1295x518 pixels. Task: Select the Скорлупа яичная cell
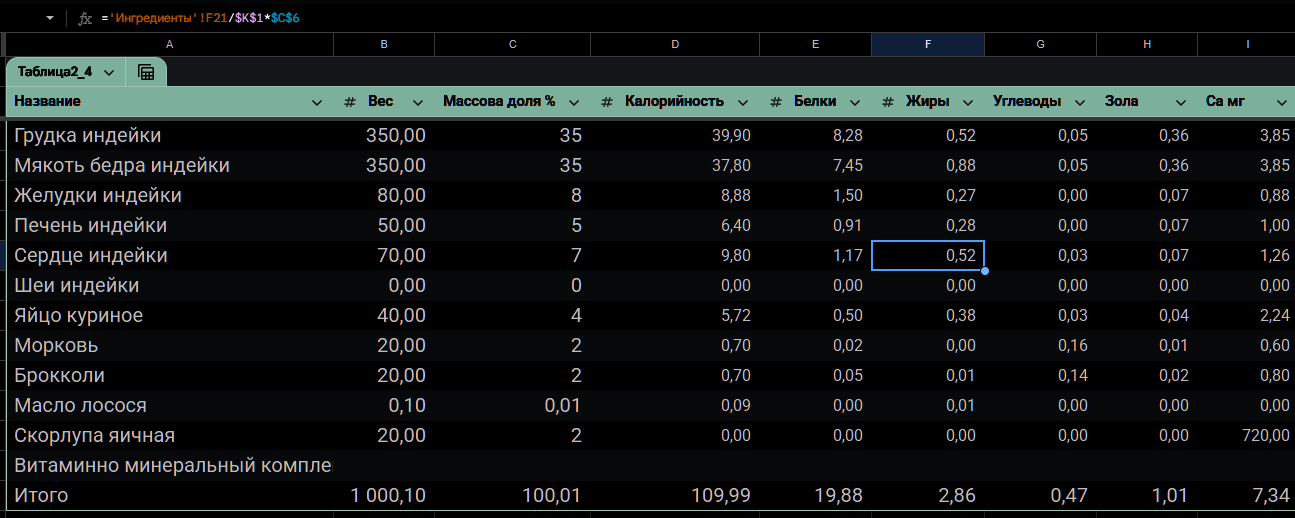[169, 435]
